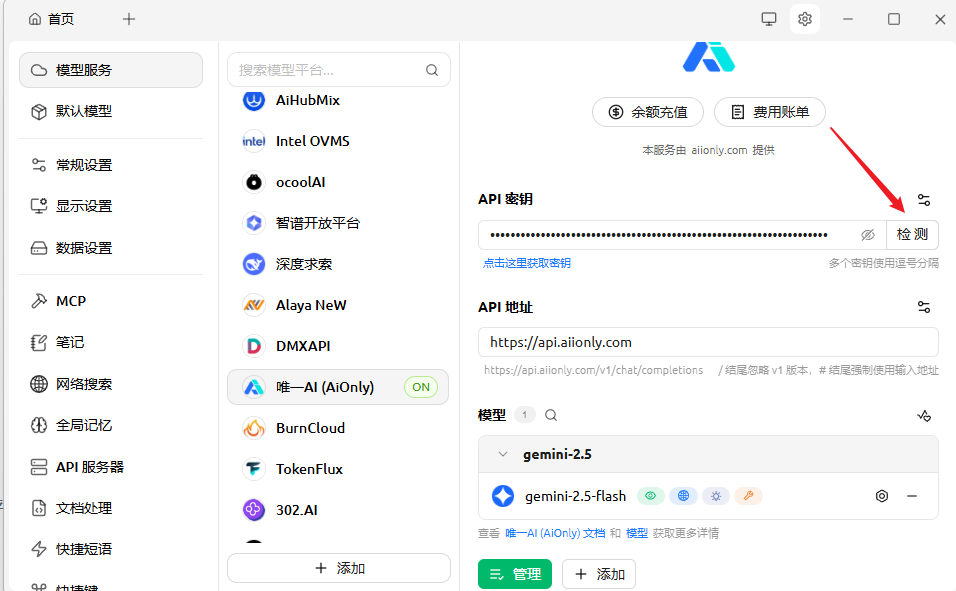
Task: Select 唯一AI (AiOnly) provider
Action: click(x=338, y=387)
